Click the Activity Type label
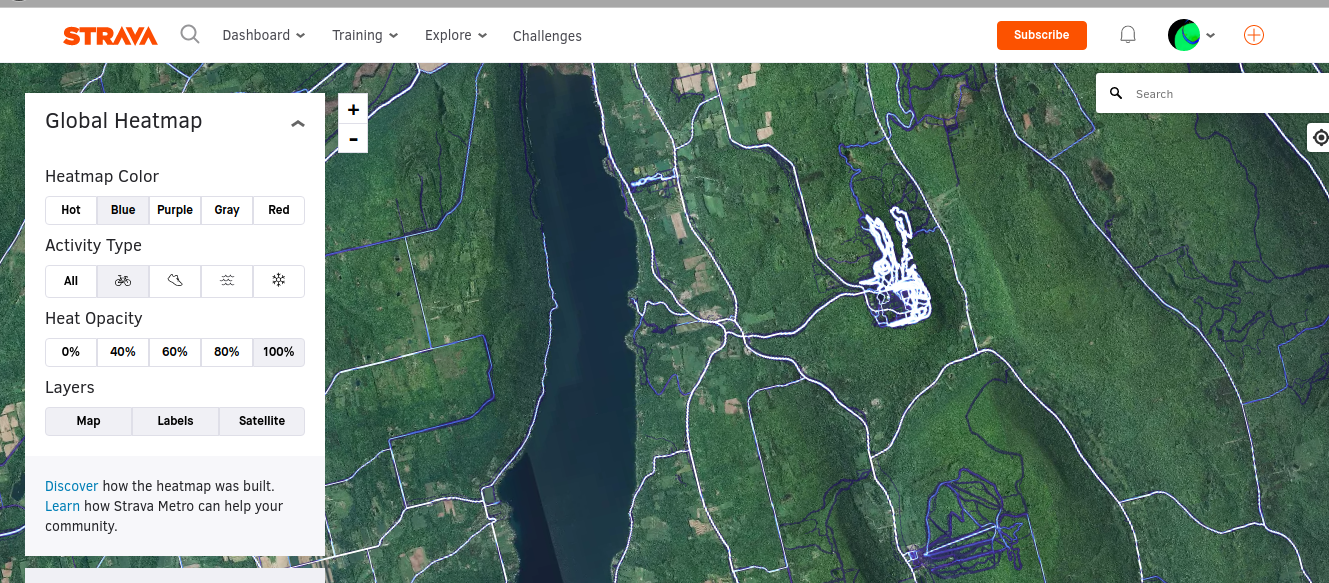Viewport: 1329px width, 583px height. 94,245
